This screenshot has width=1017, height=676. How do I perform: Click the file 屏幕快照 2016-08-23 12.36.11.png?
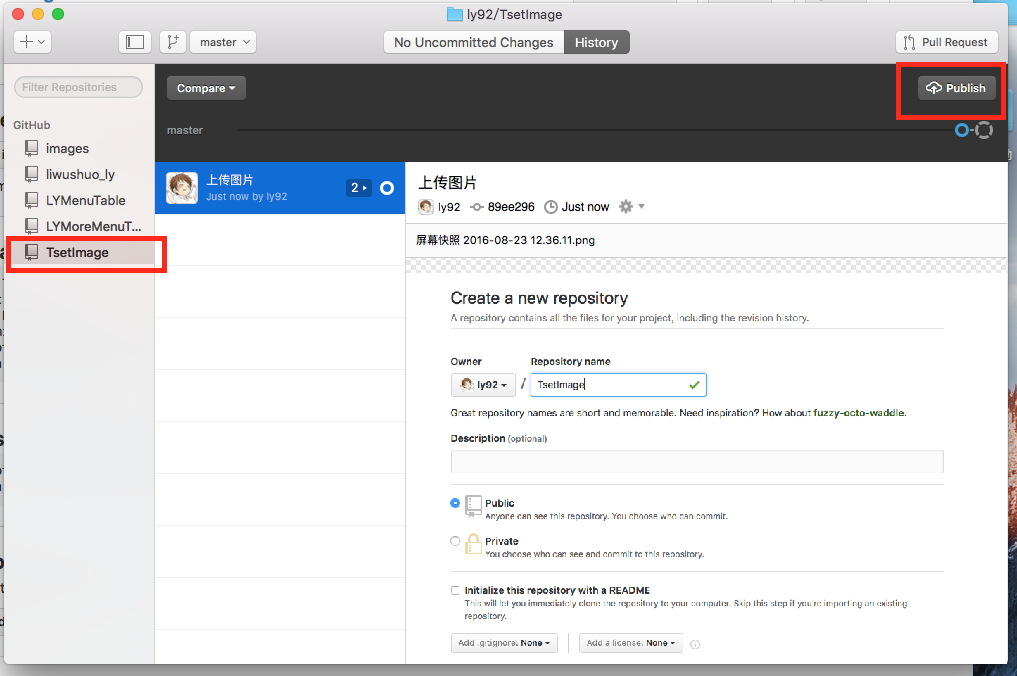505,240
